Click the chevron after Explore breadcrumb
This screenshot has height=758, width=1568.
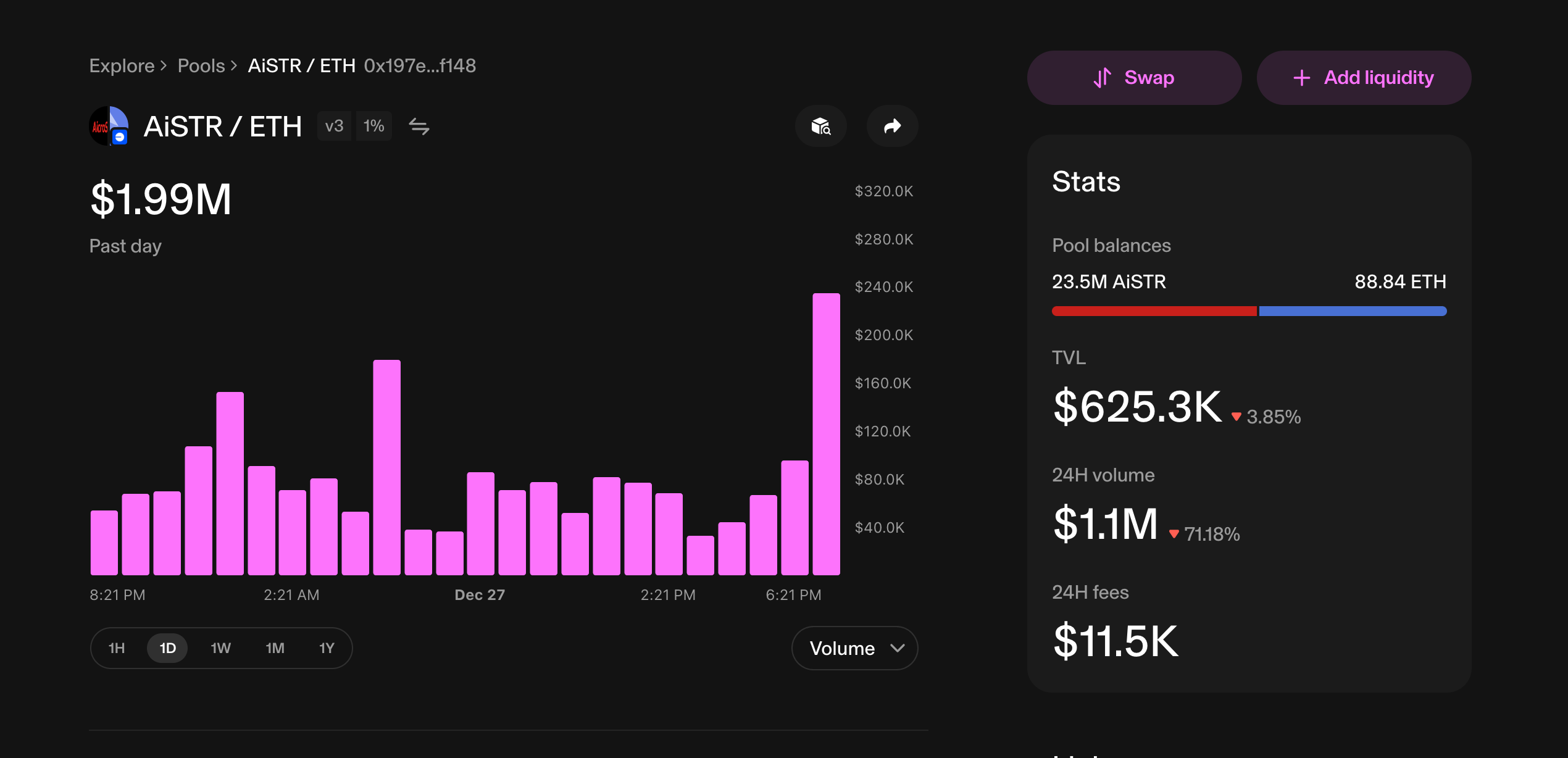click(x=164, y=65)
